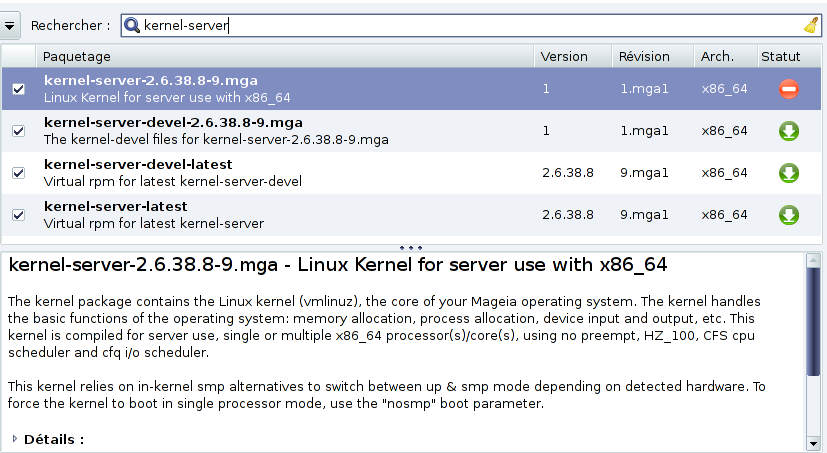This screenshot has height=453, width=827.
Task: Click in the Rechercher search field
Action: click(x=471, y=25)
